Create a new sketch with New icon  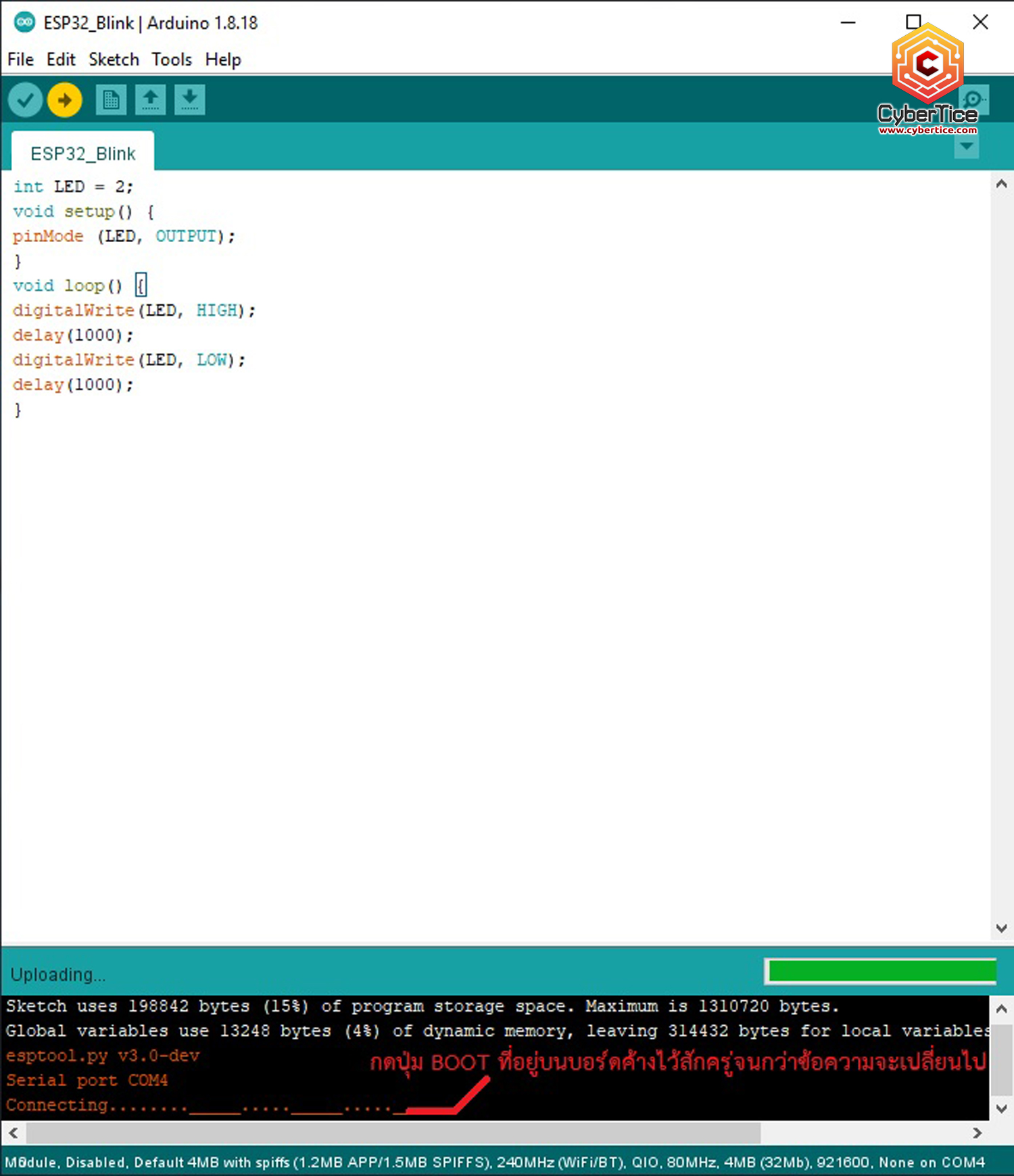[111, 101]
